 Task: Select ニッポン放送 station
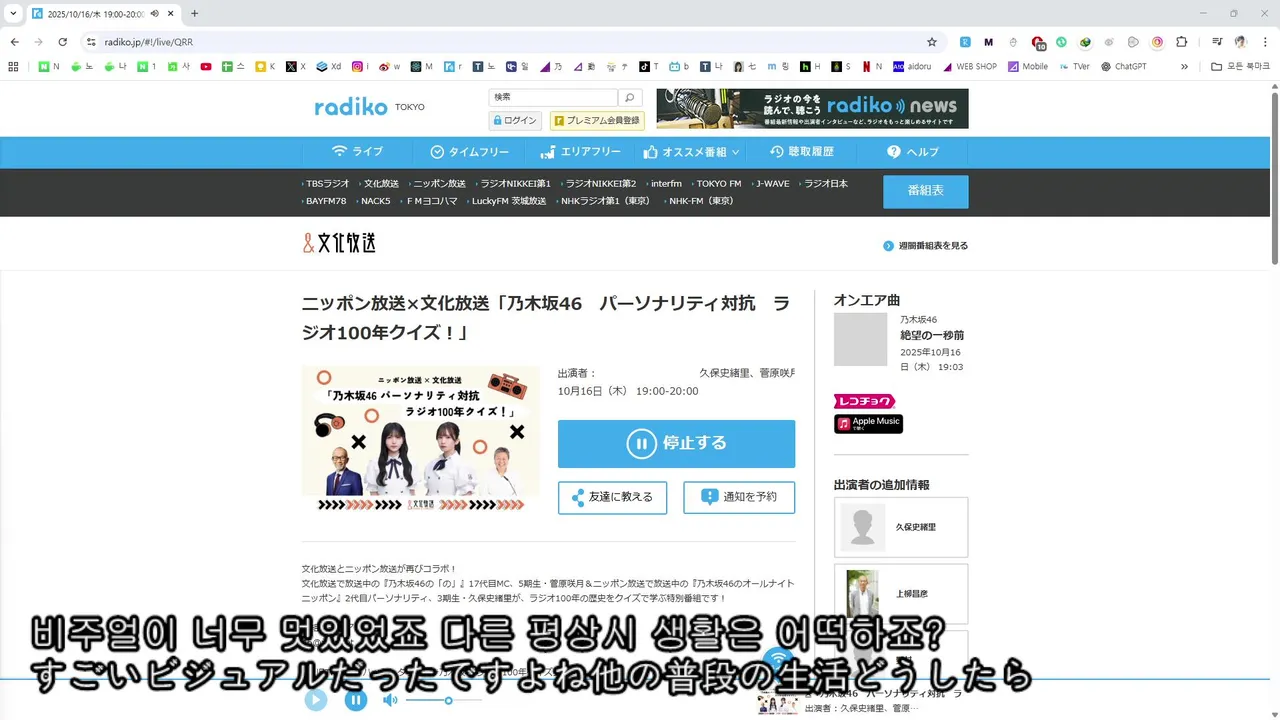(x=438, y=184)
